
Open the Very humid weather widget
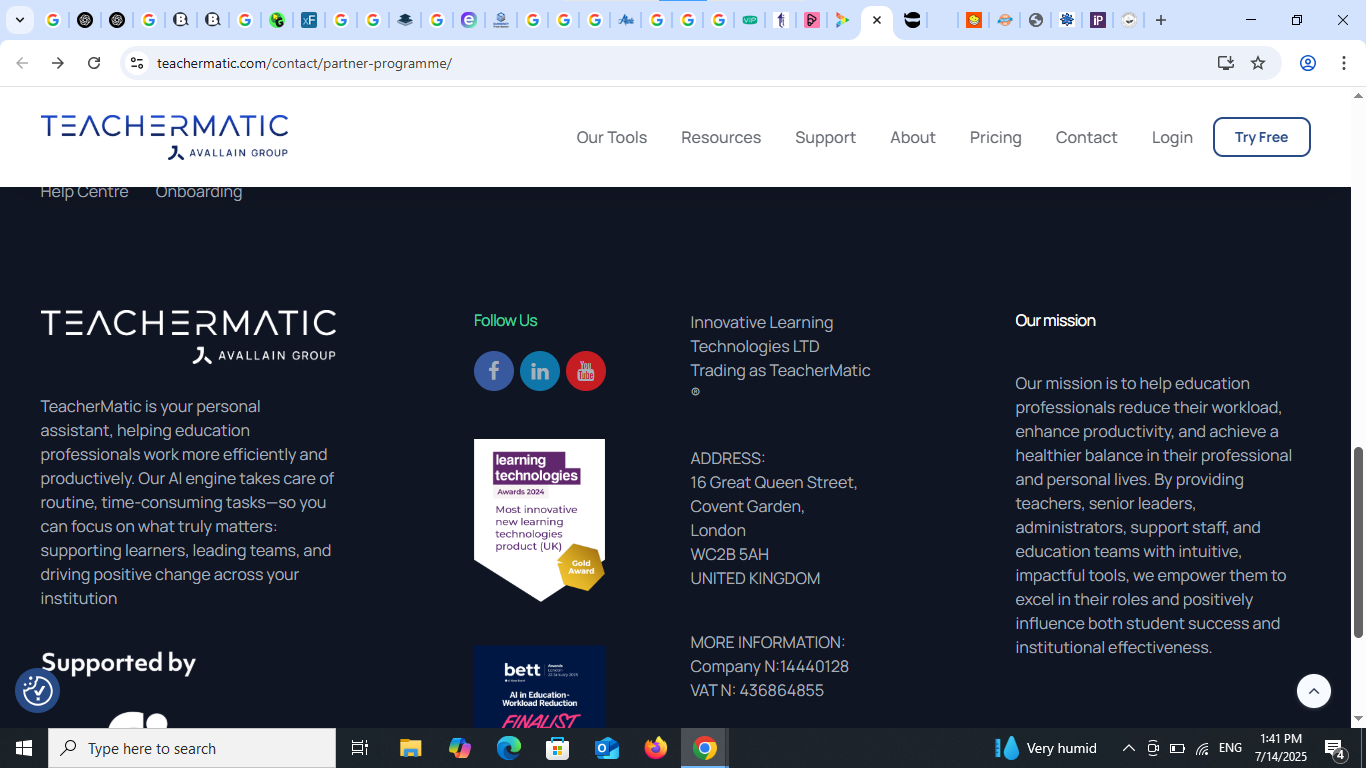(x=1047, y=748)
